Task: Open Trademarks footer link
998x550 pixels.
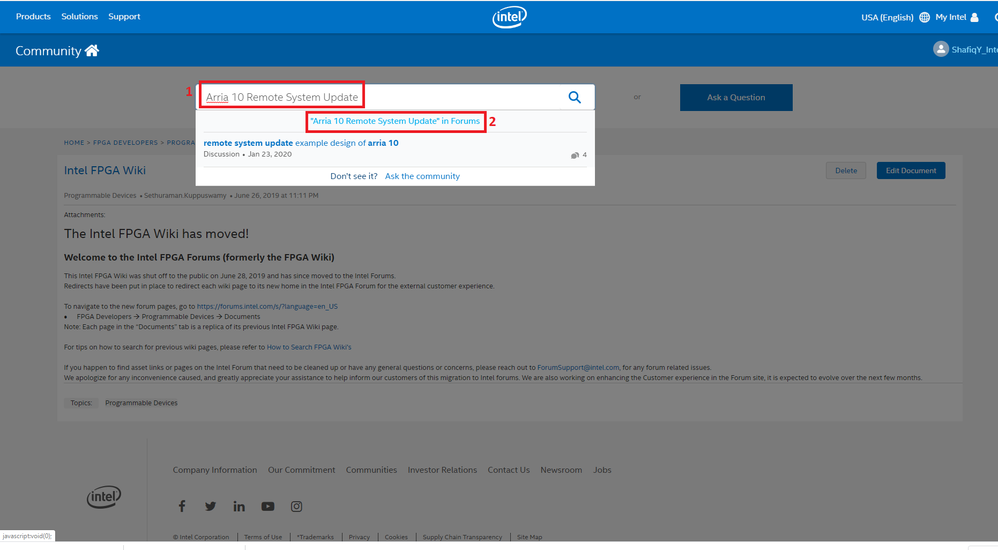Action: coord(315,537)
